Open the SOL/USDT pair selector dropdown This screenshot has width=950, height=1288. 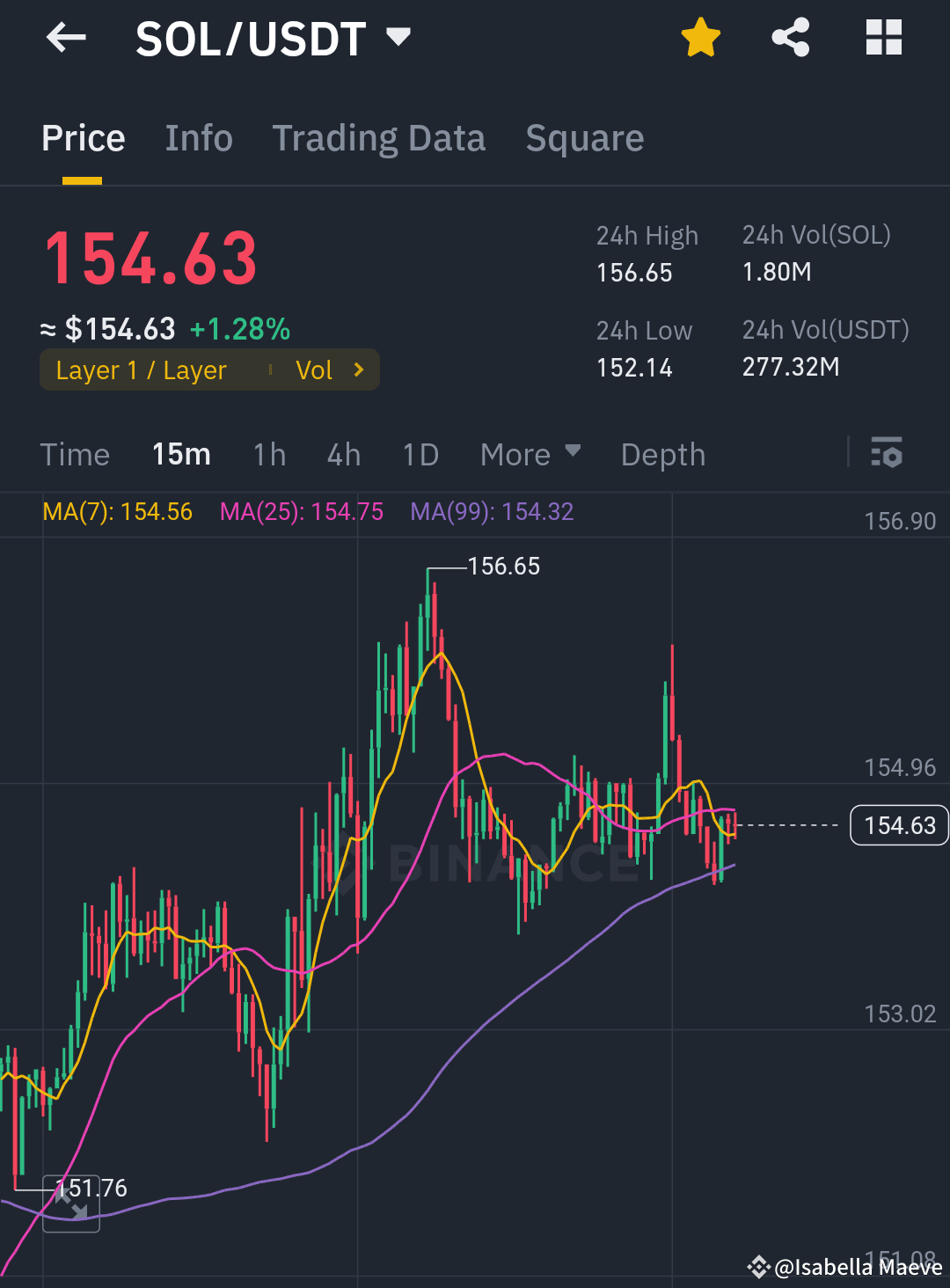[398, 37]
